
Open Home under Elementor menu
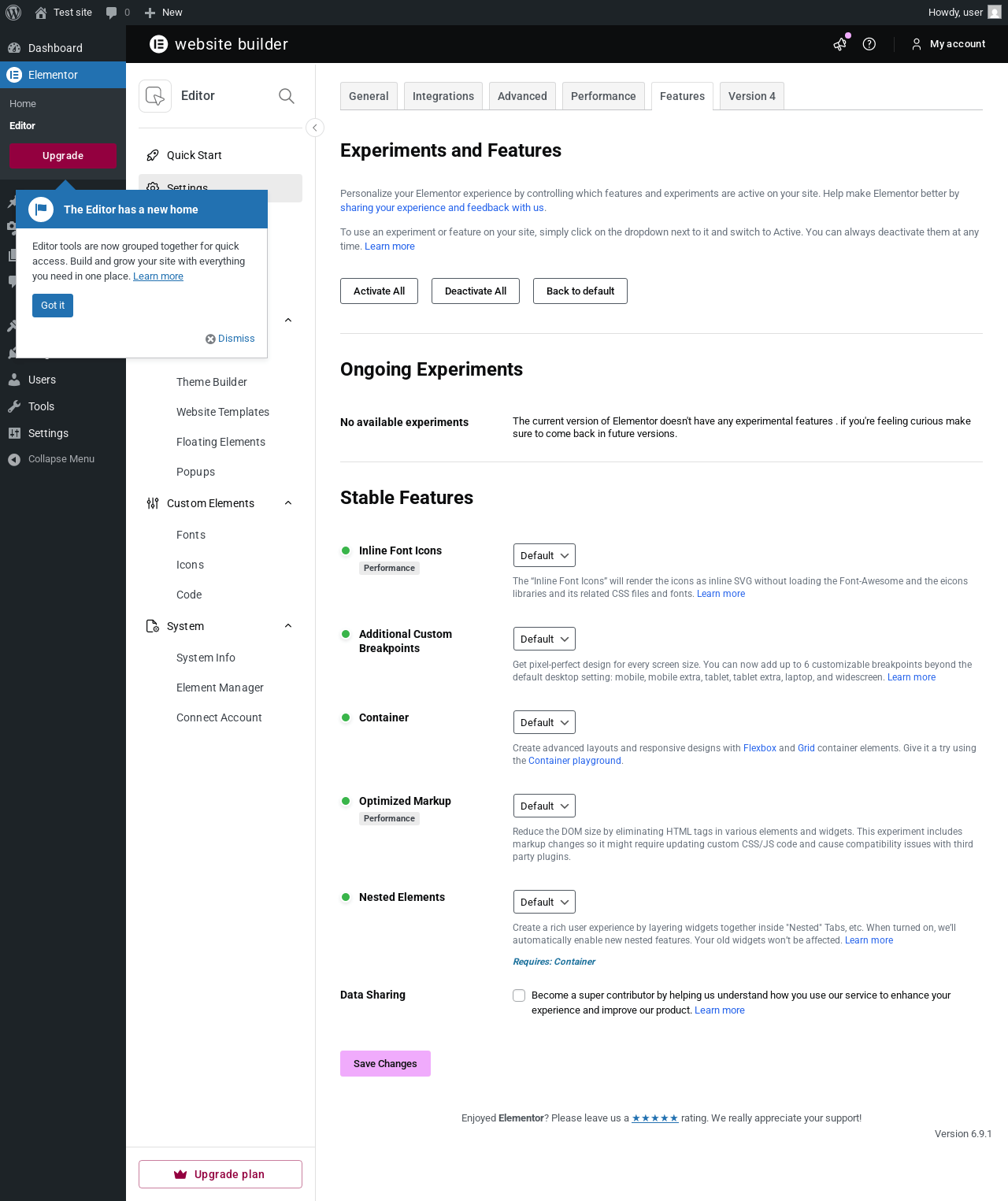coord(23,104)
